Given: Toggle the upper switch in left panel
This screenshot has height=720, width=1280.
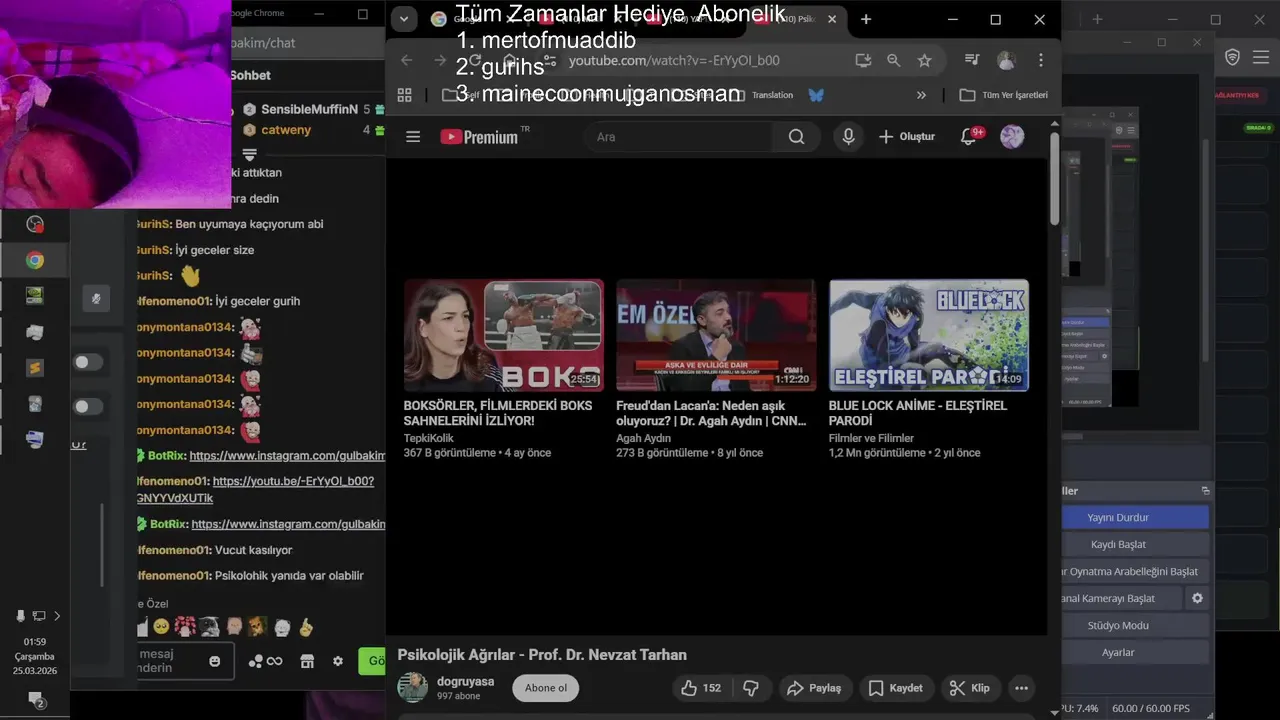Looking at the screenshot, I should point(88,362).
